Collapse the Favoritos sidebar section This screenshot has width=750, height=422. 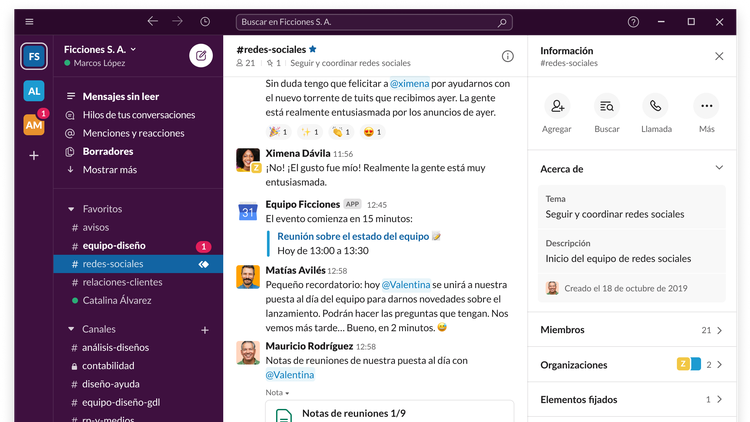click(x=71, y=209)
